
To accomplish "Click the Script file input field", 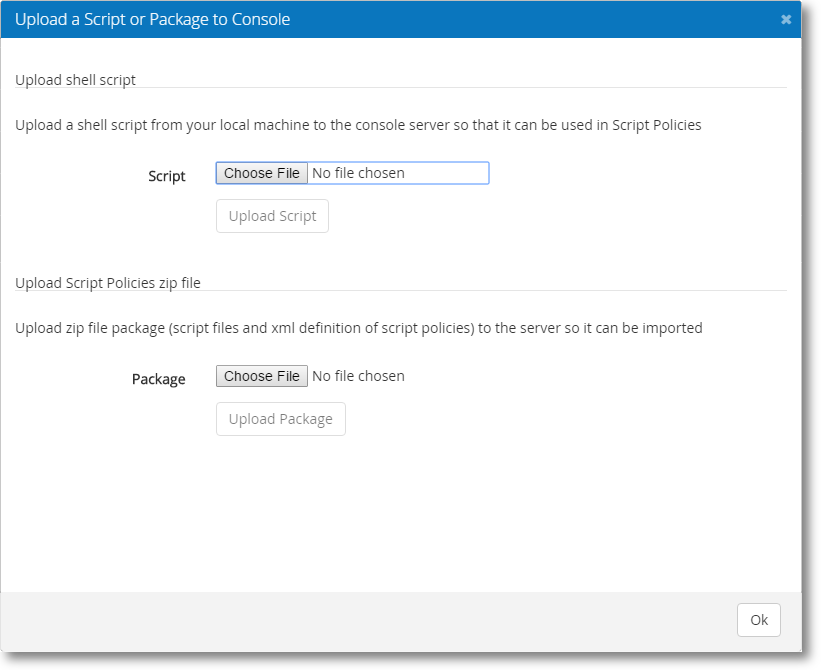I will 400,172.
